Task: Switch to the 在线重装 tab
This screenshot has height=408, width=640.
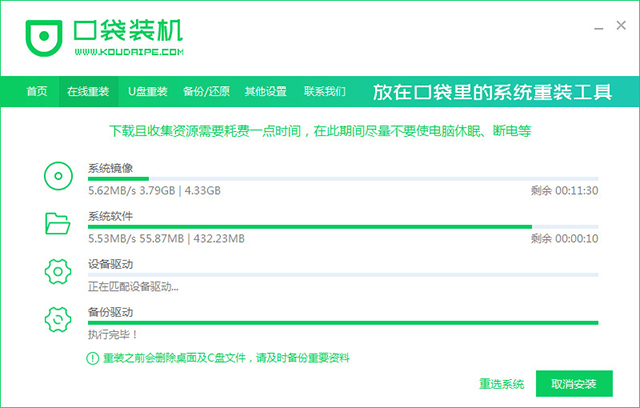Action: coord(89,91)
